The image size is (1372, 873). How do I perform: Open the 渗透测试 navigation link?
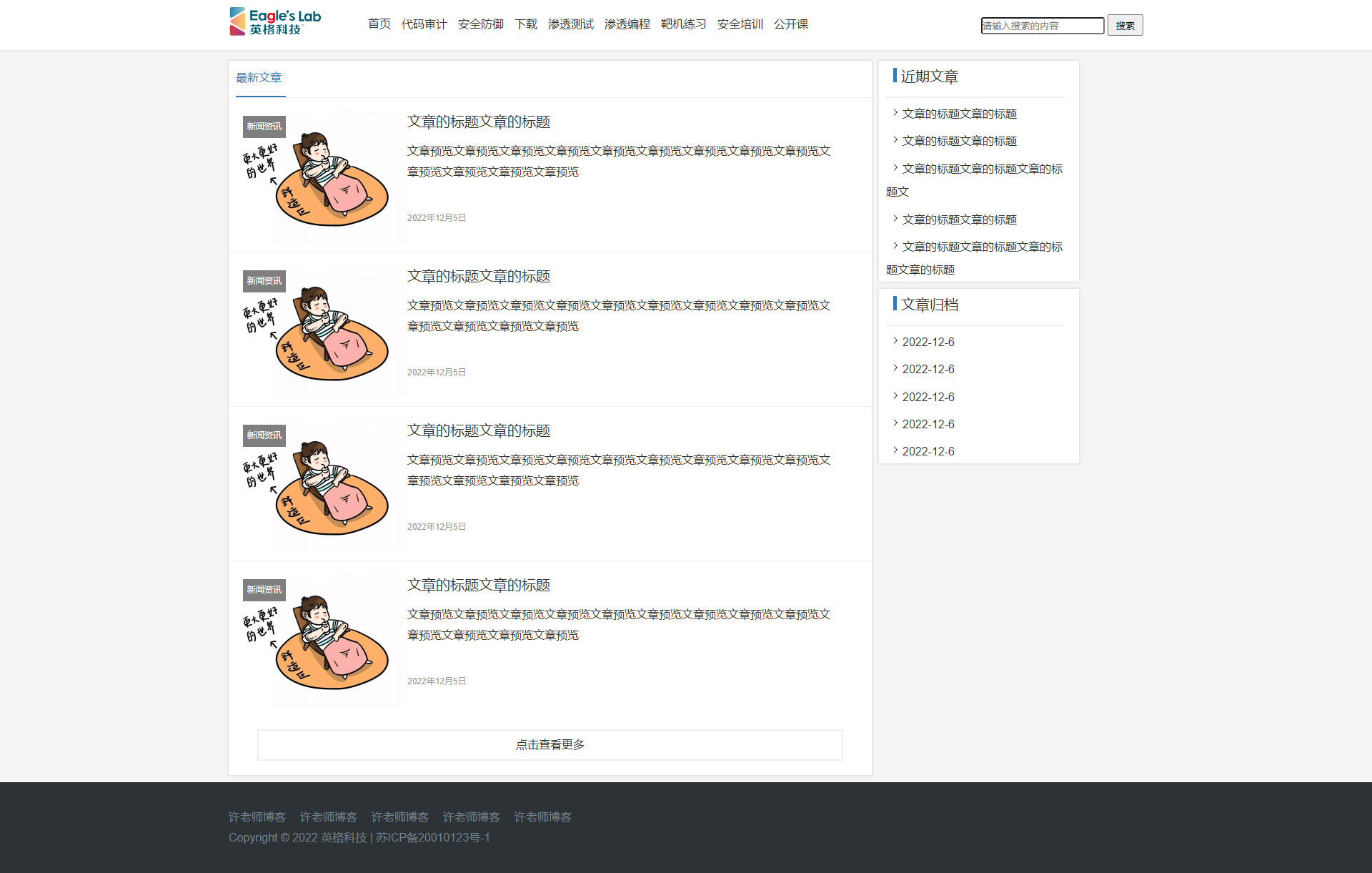pyautogui.click(x=570, y=24)
